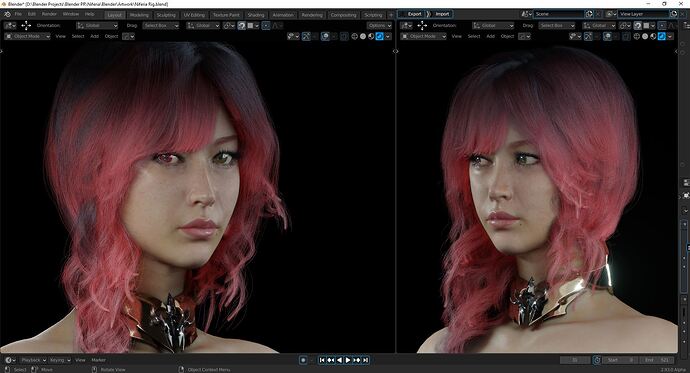
Task: Open right viewport Drag Select Box dropdown
Action: (557, 26)
